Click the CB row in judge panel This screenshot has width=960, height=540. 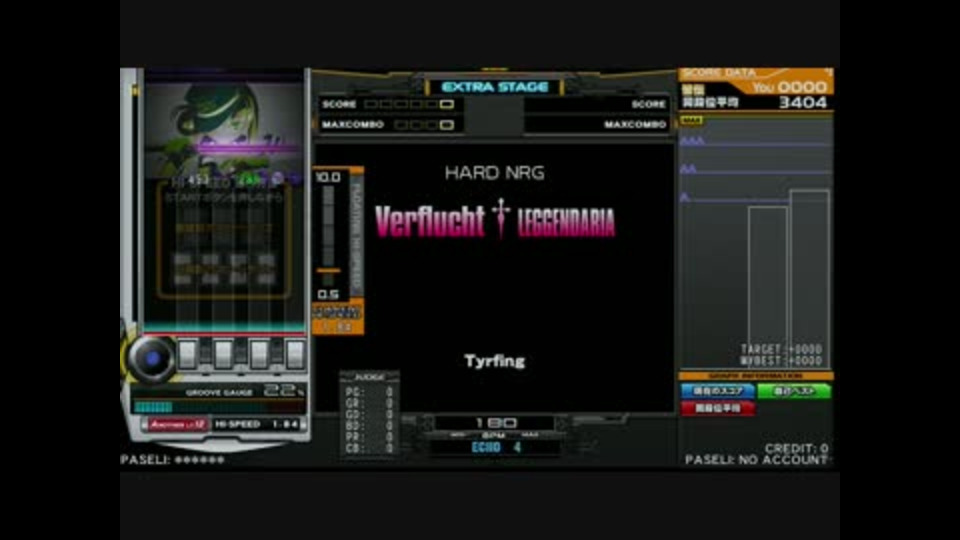coord(369,448)
